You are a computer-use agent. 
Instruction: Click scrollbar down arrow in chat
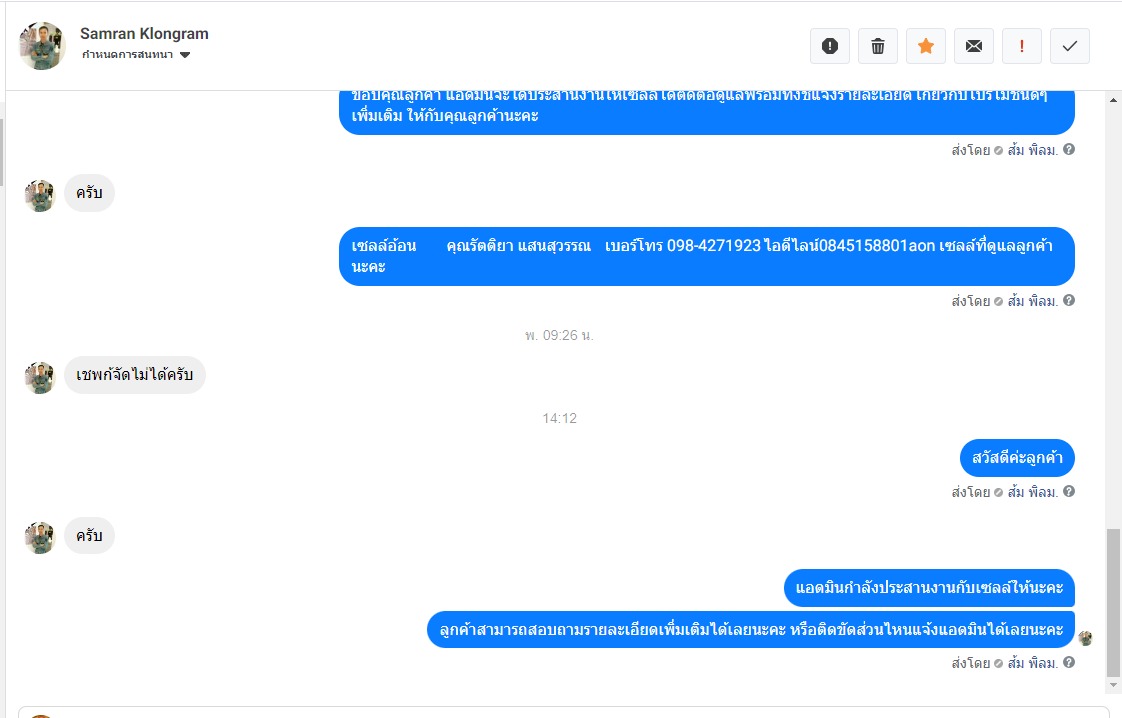1113,685
